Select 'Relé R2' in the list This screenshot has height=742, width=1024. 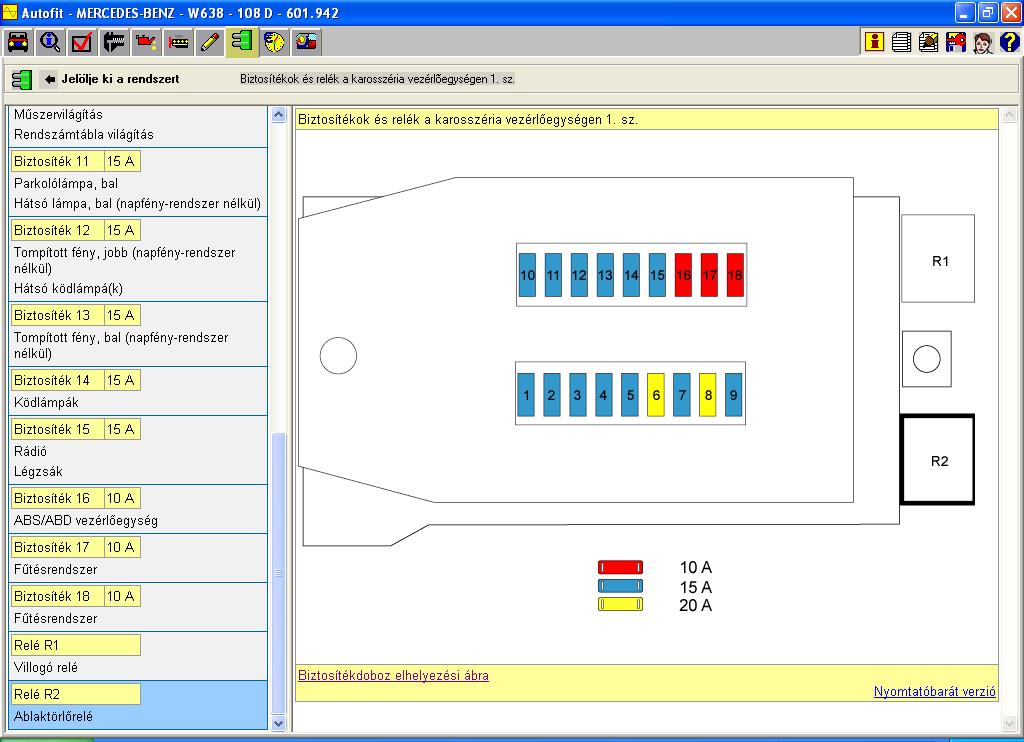coord(76,694)
